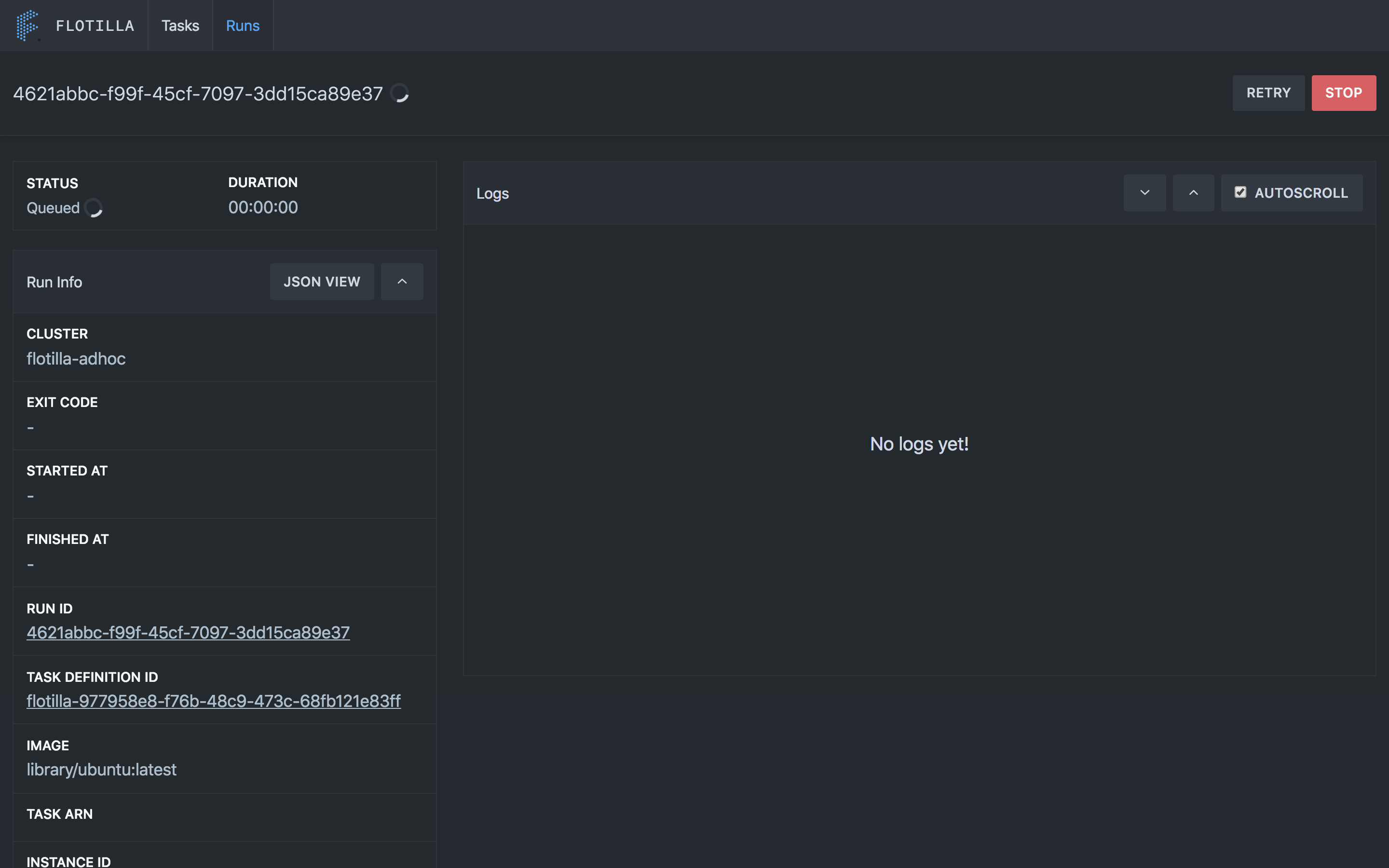The width and height of the screenshot is (1389, 868).
Task: Open the Run ID link 4621abbc-f99f-45cf-7097-3dd15ca89e37
Action: point(188,633)
